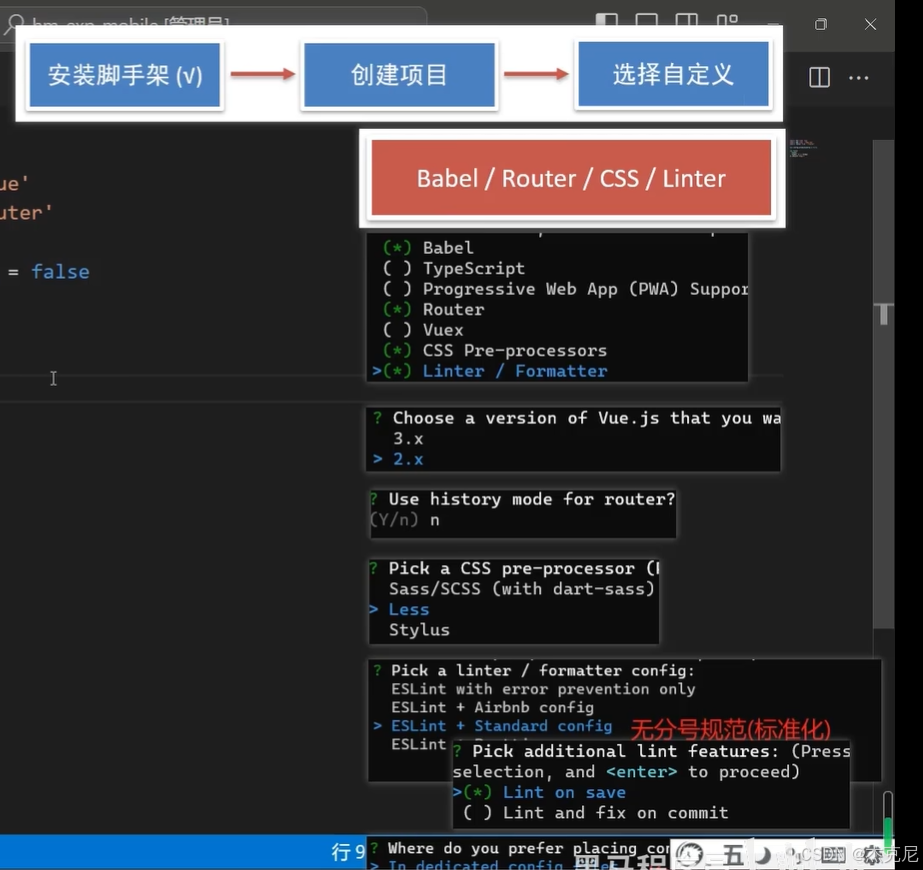Screen dimensions: 923x870
Task: Select the Less pre-processor option
Action: [409, 610]
